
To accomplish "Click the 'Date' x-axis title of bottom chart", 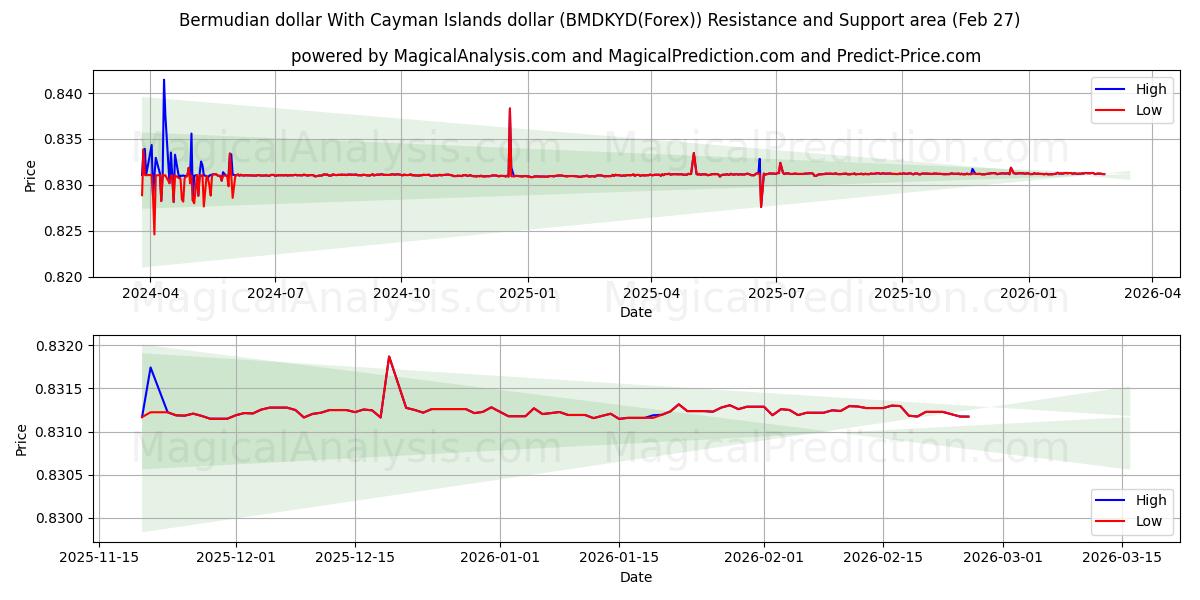I will (636, 577).
